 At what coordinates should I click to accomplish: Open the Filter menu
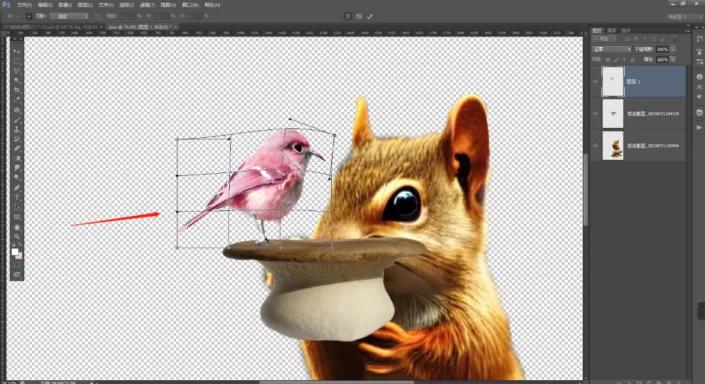click(x=147, y=5)
